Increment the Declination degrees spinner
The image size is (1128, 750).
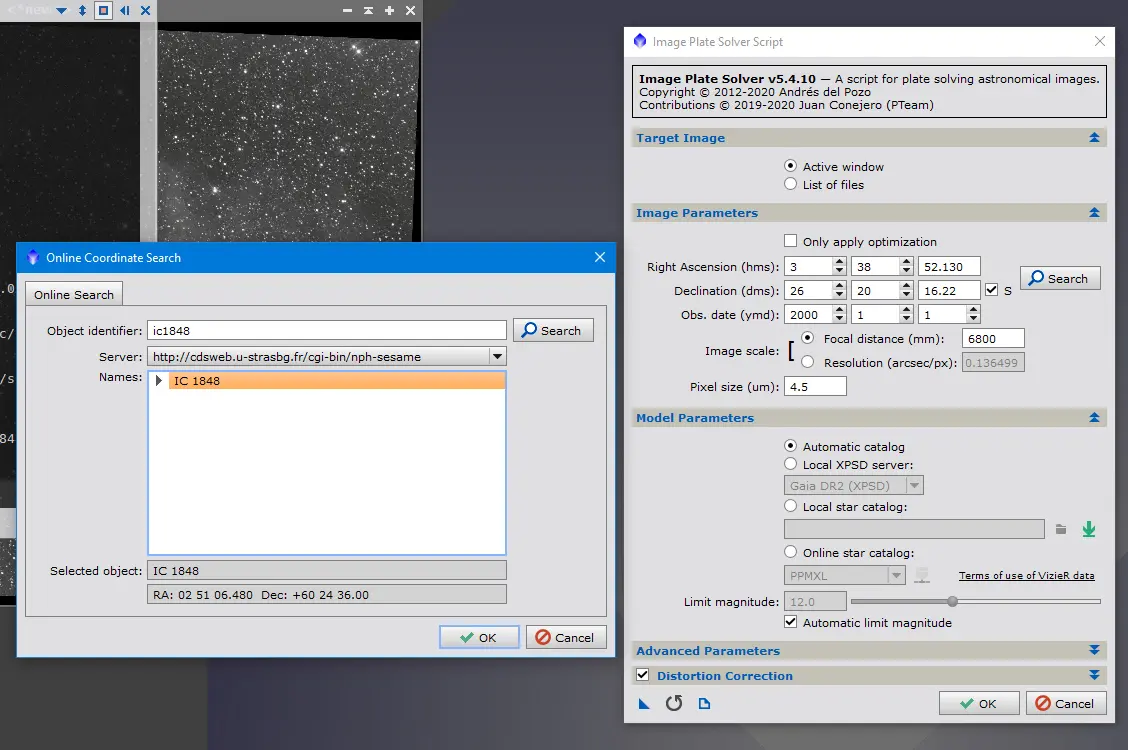point(840,285)
